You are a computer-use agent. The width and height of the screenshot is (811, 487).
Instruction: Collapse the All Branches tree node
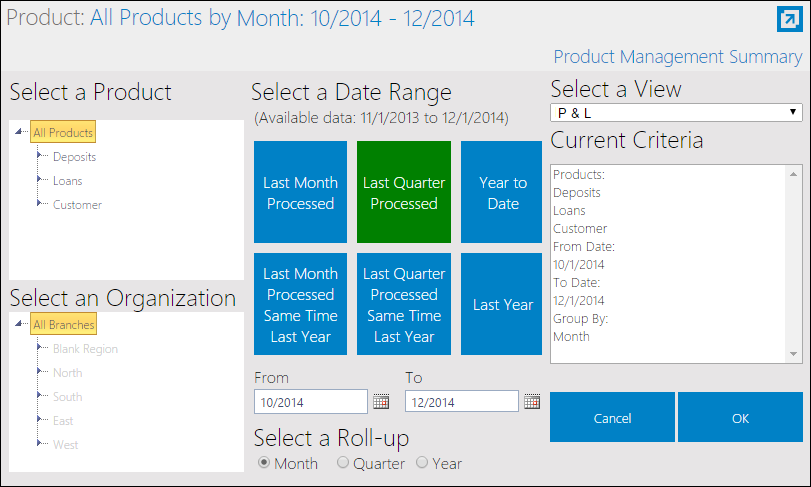19,324
